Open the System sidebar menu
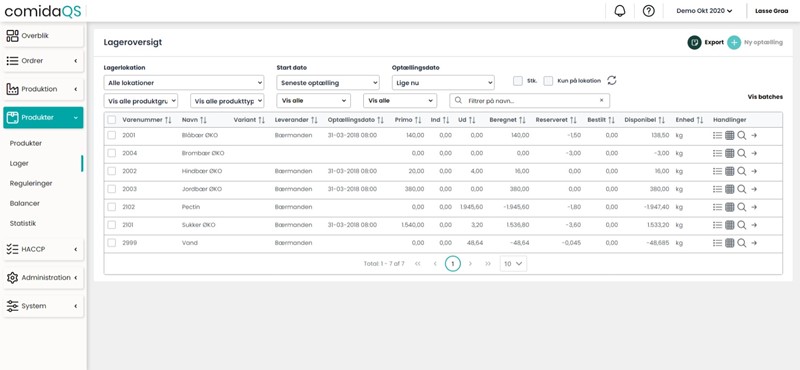Image resolution: width=800 pixels, height=370 pixels. 42,306
